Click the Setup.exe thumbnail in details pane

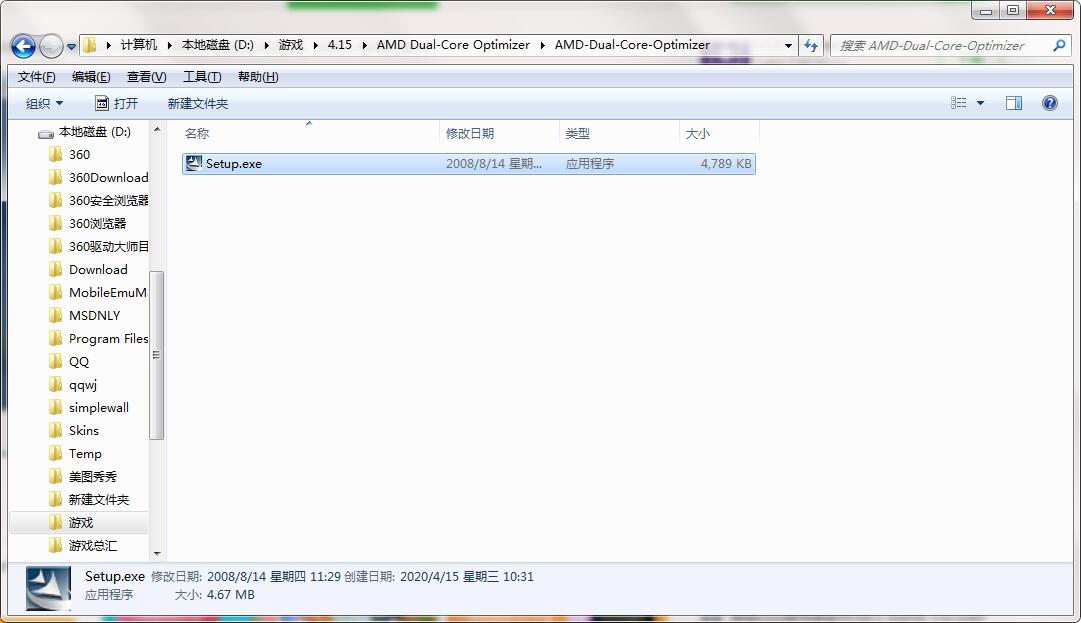tap(48, 588)
